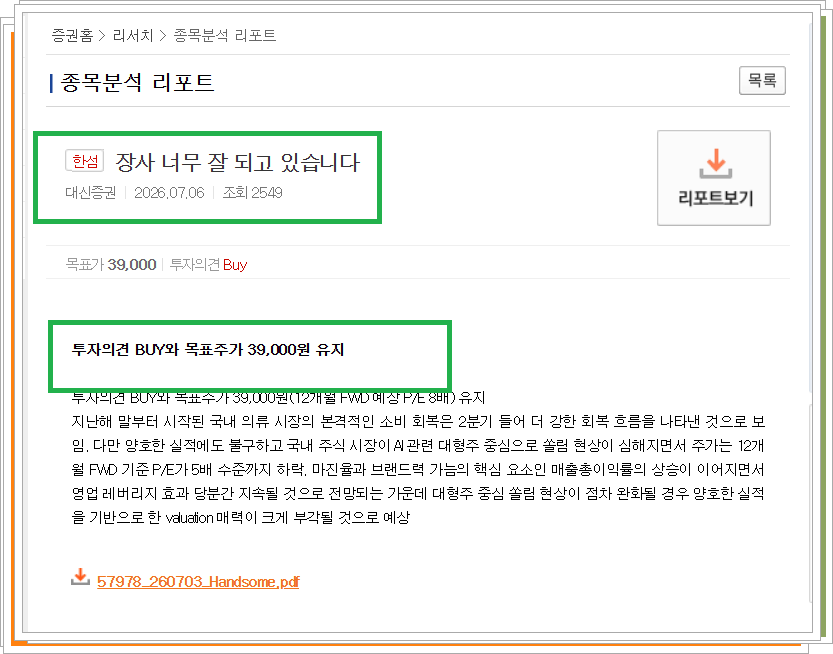The height and width of the screenshot is (654, 833).
Task: Open the 리포트보기 report viewer button
Action: (713, 178)
